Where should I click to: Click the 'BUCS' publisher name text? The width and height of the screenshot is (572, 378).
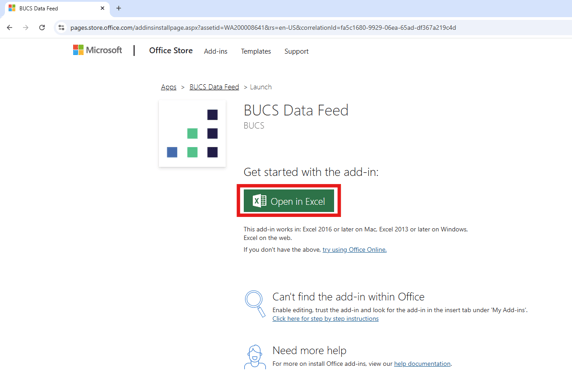click(254, 126)
